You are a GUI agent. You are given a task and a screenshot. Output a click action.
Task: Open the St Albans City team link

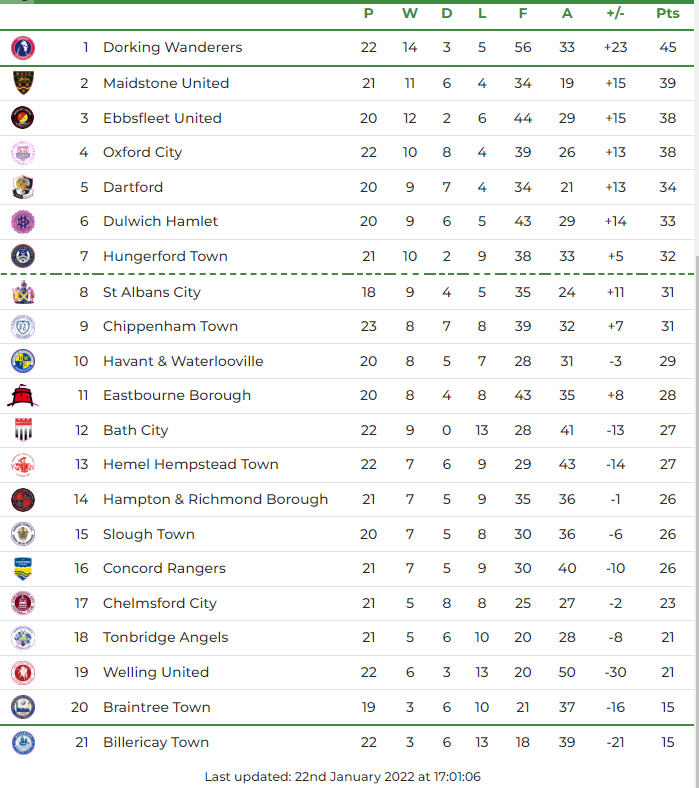click(x=152, y=292)
